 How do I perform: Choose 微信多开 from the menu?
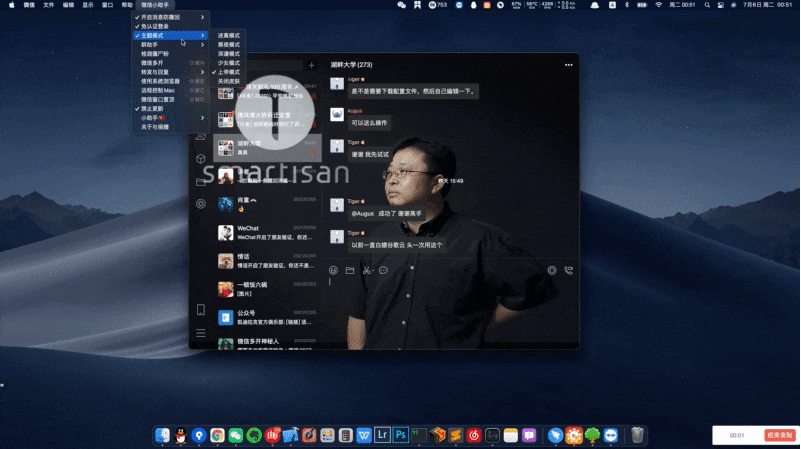(170, 63)
